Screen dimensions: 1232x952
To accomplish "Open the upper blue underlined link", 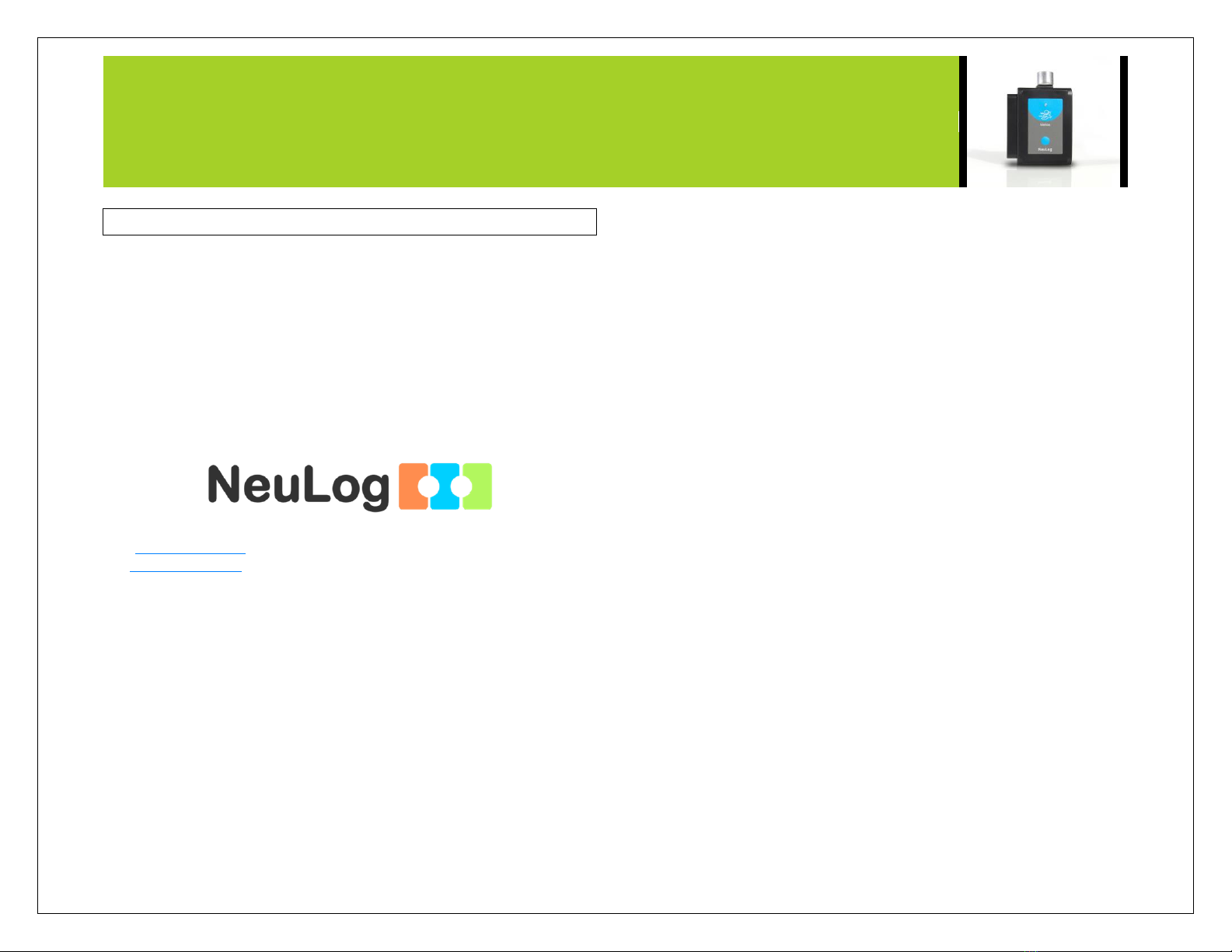I will [190, 553].
